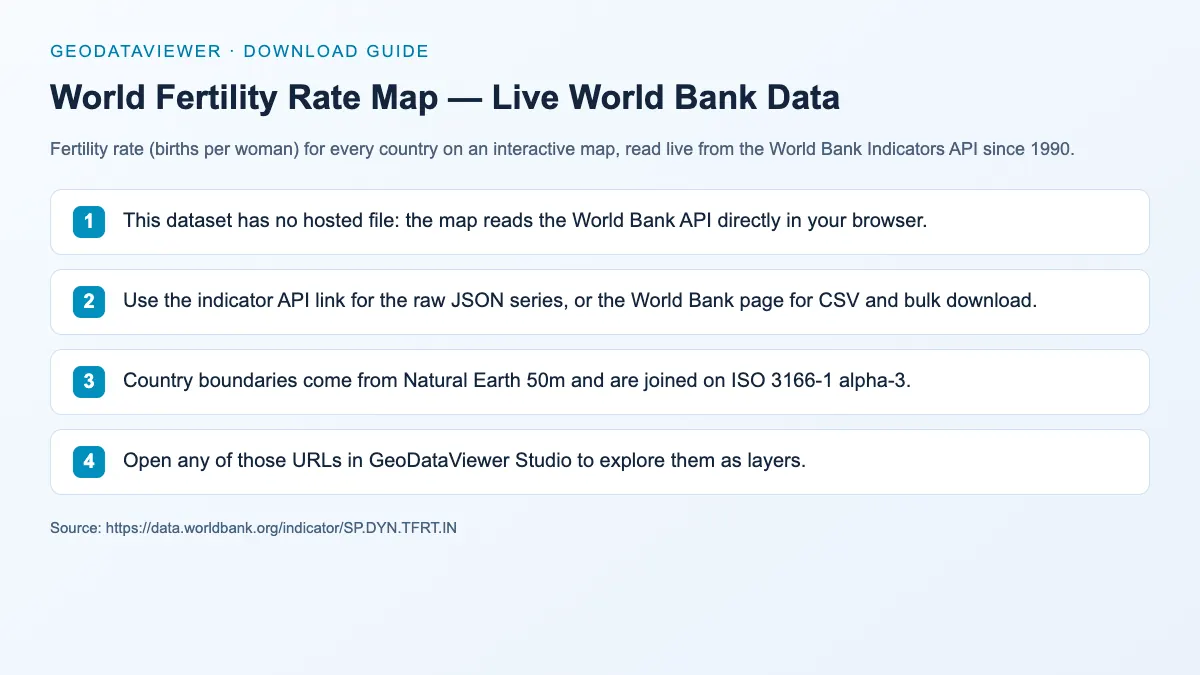
Task: Click the source URL data.worldbank.org link
Action: pos(279,528)
